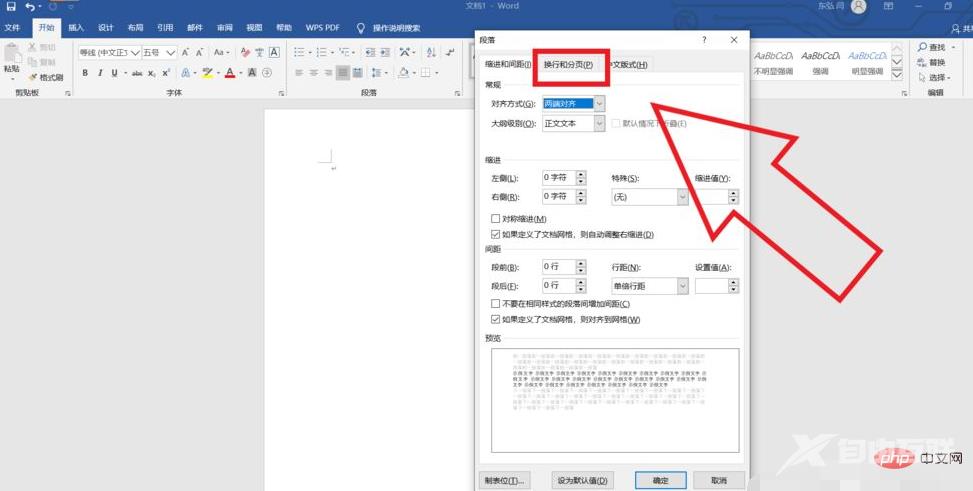The width and height of the screenshot is (973, 491).
Task: Open the 特殊 indent type dropdown
Action: [x=683, y=198]
